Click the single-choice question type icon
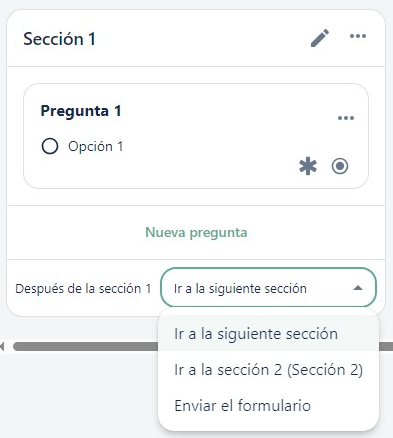The image size is (393, 438). click(x=340, y=166)
